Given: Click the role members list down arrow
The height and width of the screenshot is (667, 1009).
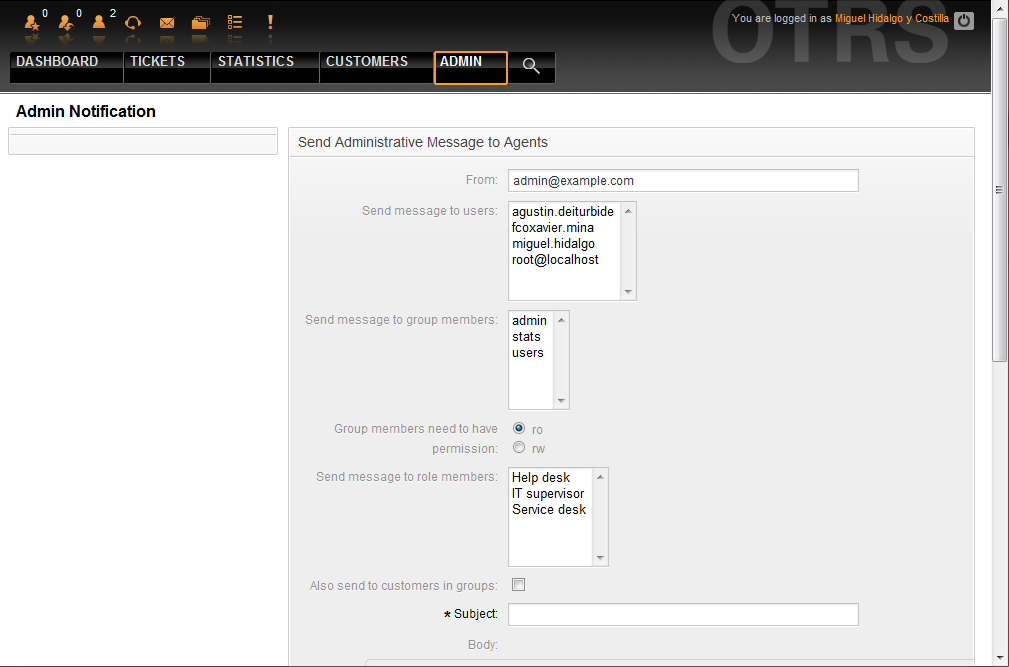Looking at the screenshot, I should click(600, 558).
